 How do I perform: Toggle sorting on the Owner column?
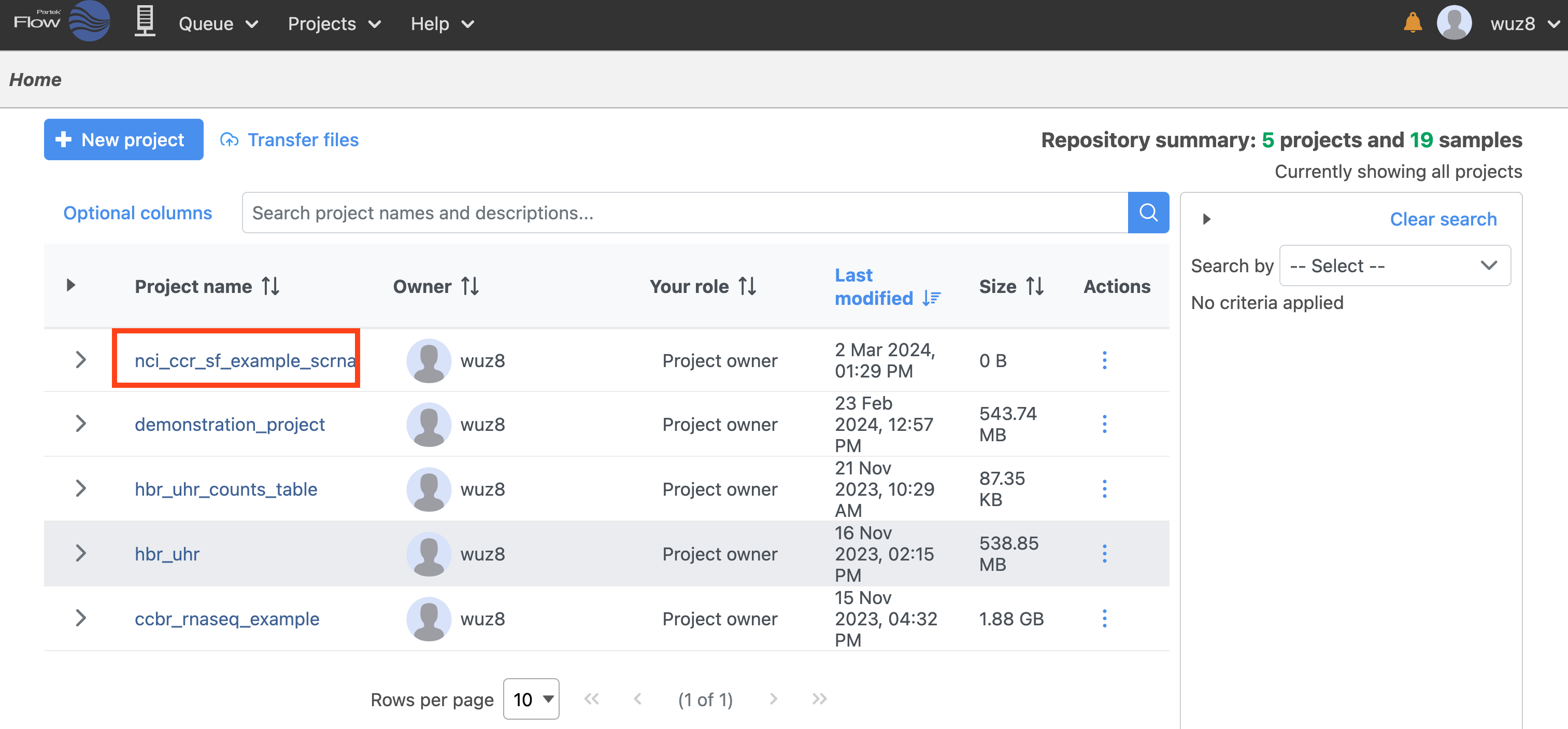point(470,286)
